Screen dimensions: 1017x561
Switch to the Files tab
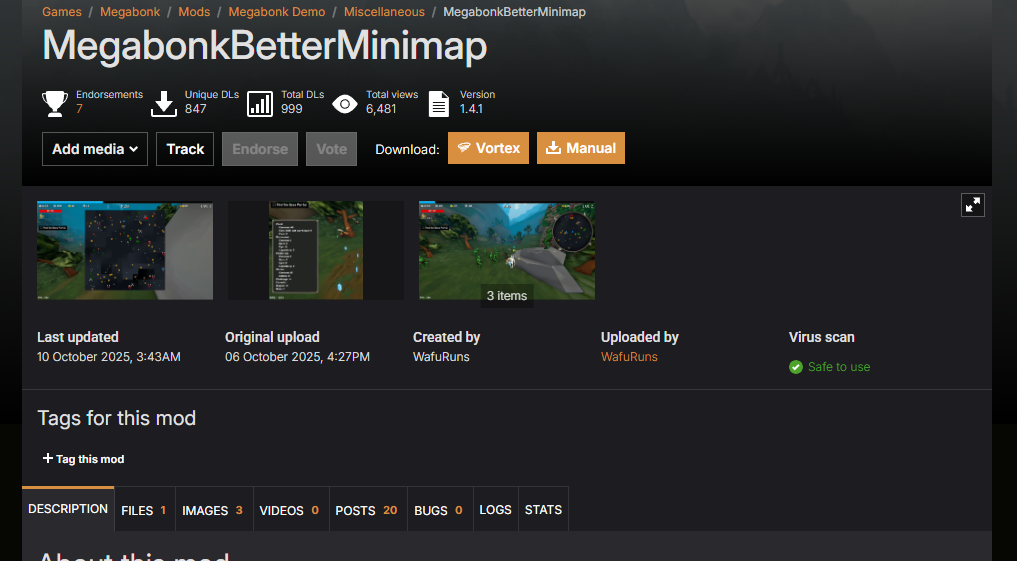coord(144,510)
